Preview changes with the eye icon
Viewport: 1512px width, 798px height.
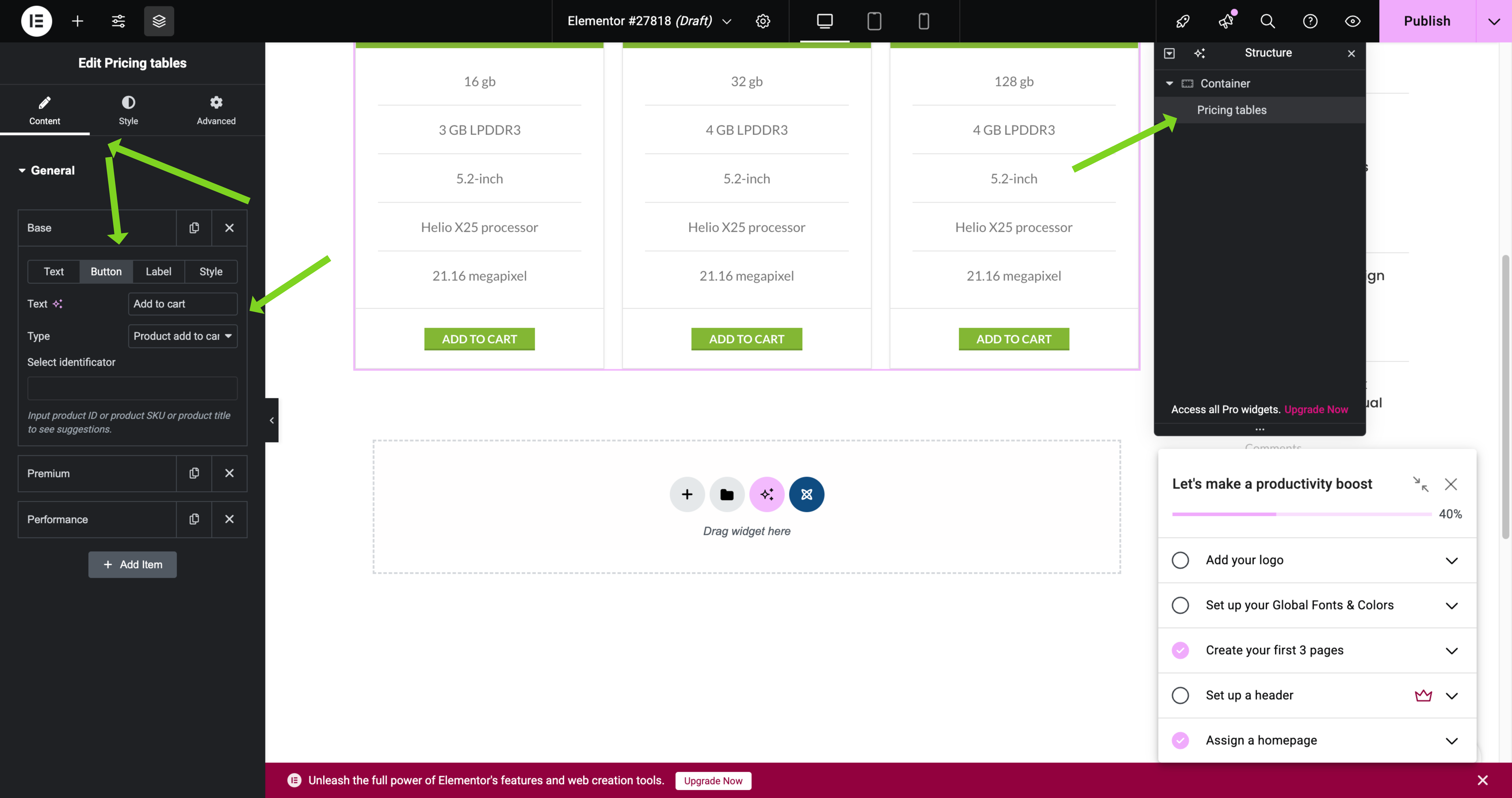(x=1352, y=21)
